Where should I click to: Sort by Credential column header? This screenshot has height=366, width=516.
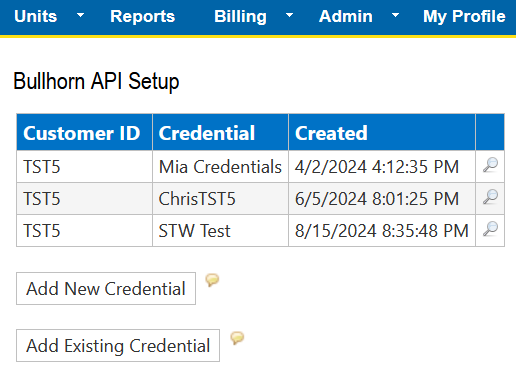(207, 133)
